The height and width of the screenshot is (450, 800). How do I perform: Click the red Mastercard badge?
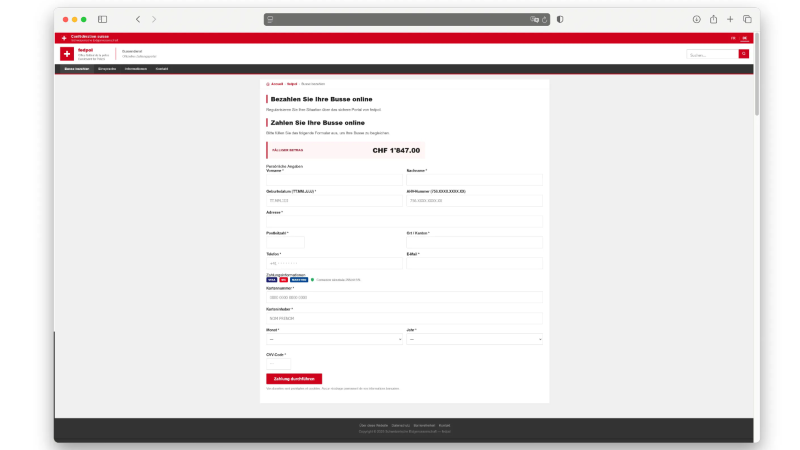click(283, 280)
